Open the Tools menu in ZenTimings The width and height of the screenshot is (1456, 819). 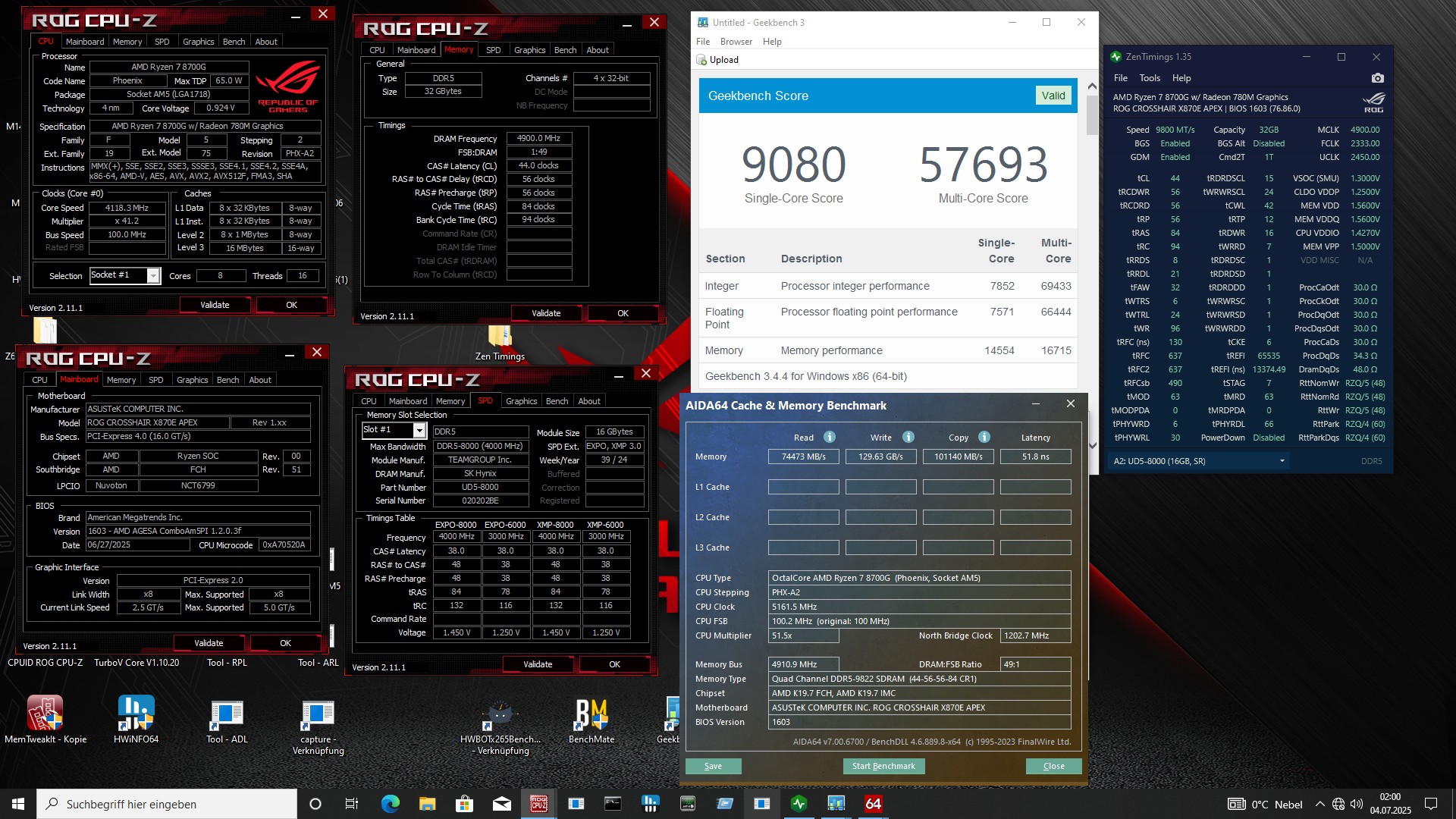tap(1150, 78)
